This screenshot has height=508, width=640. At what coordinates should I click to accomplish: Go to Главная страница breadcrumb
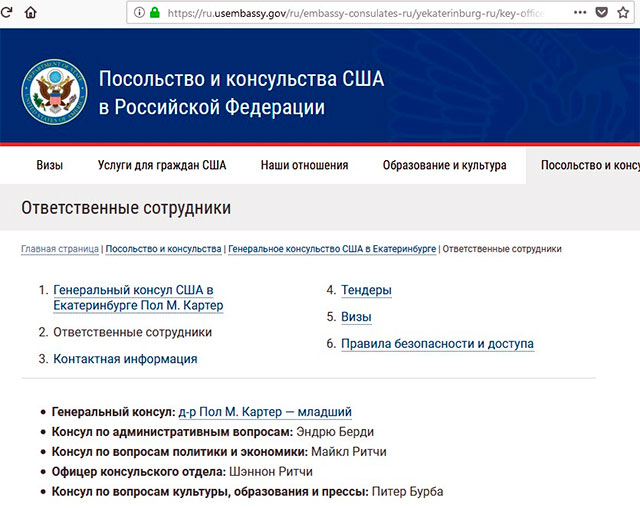point(60,249)
